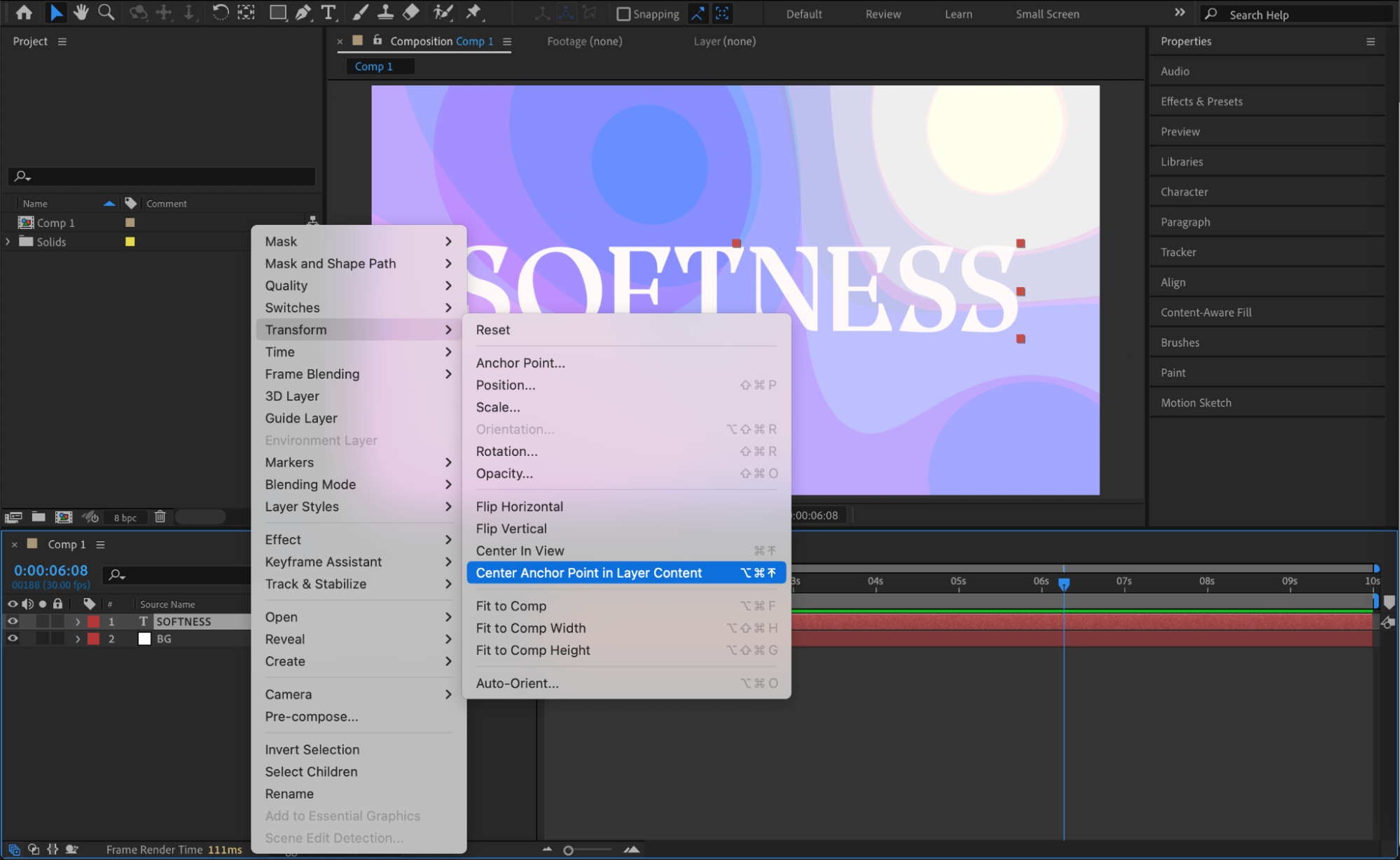Viewport: 1400px width, 860px height.
Task: Select the Clone Stamp tool
Action: pos(385,12)
